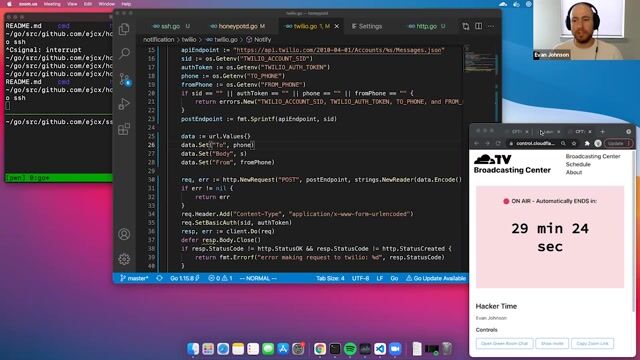Open Finder from the Dock
The image size is (640, 360).
193,349
